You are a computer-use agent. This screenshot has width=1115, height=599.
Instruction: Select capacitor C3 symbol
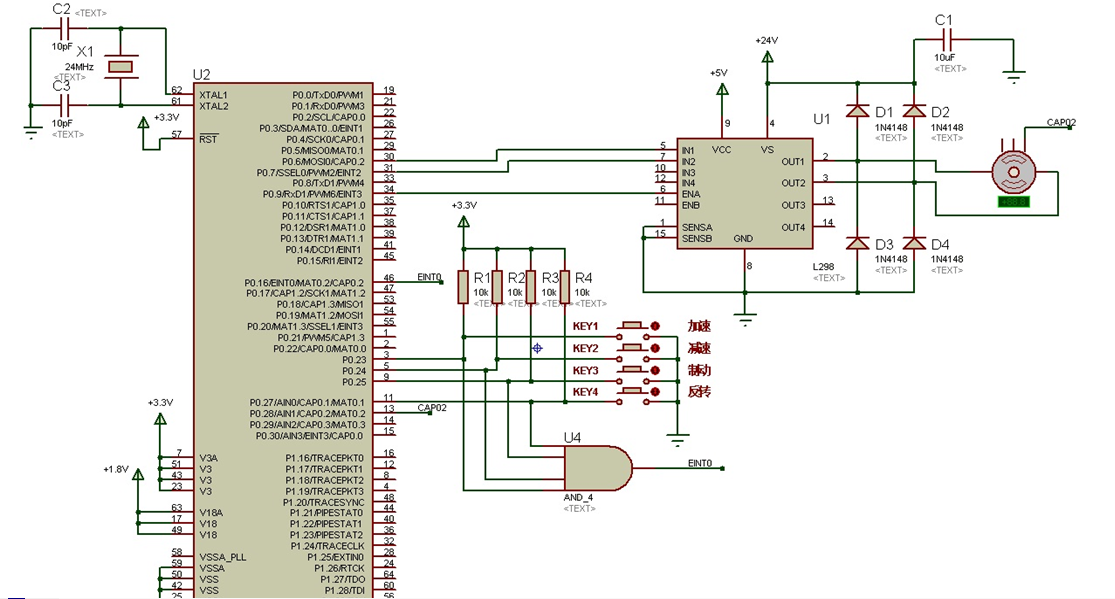[x=63, y=105]
